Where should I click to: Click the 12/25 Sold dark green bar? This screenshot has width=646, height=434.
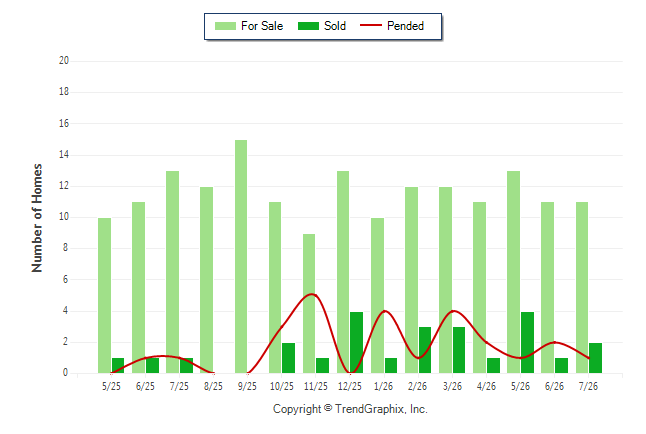coord(356,343)
